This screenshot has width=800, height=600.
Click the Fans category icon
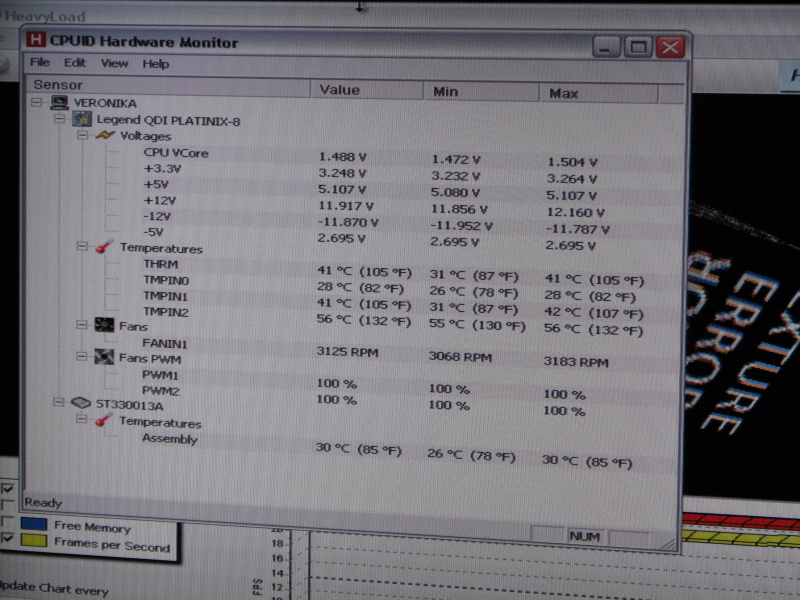(104, 325)
